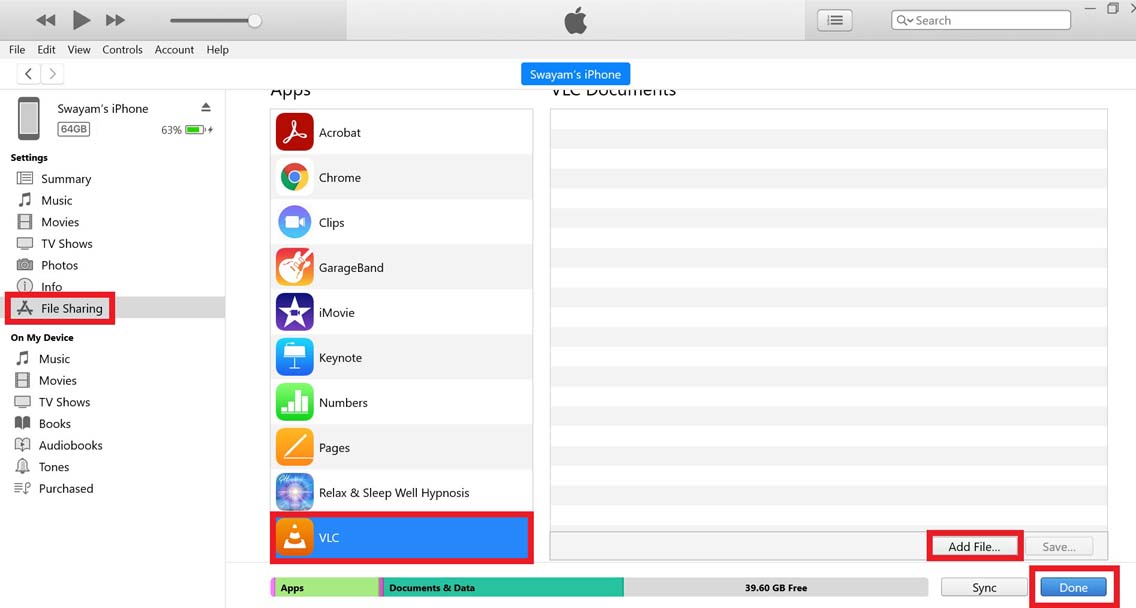Select the Relax & Sleep Well Hypnosis app
The image size is (1136, 608).
400,492
